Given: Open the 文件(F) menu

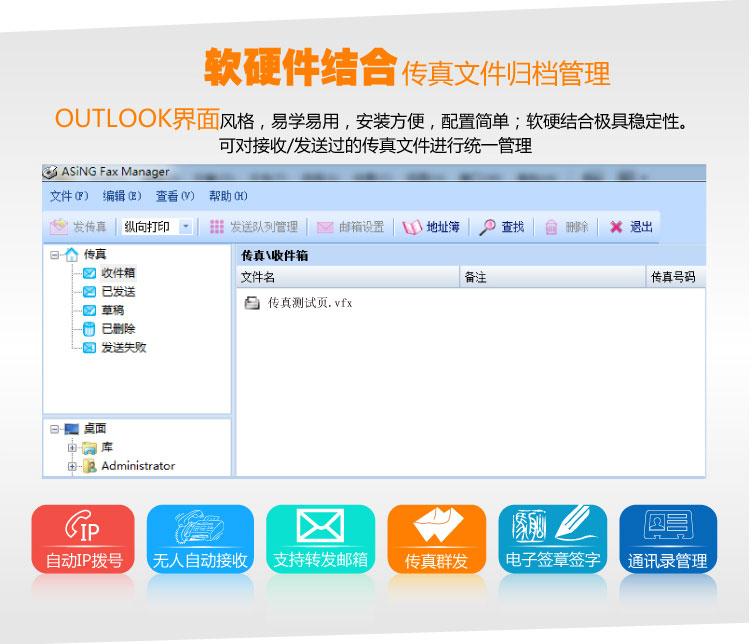Looking at the screenshot, I should pos(69,196).
